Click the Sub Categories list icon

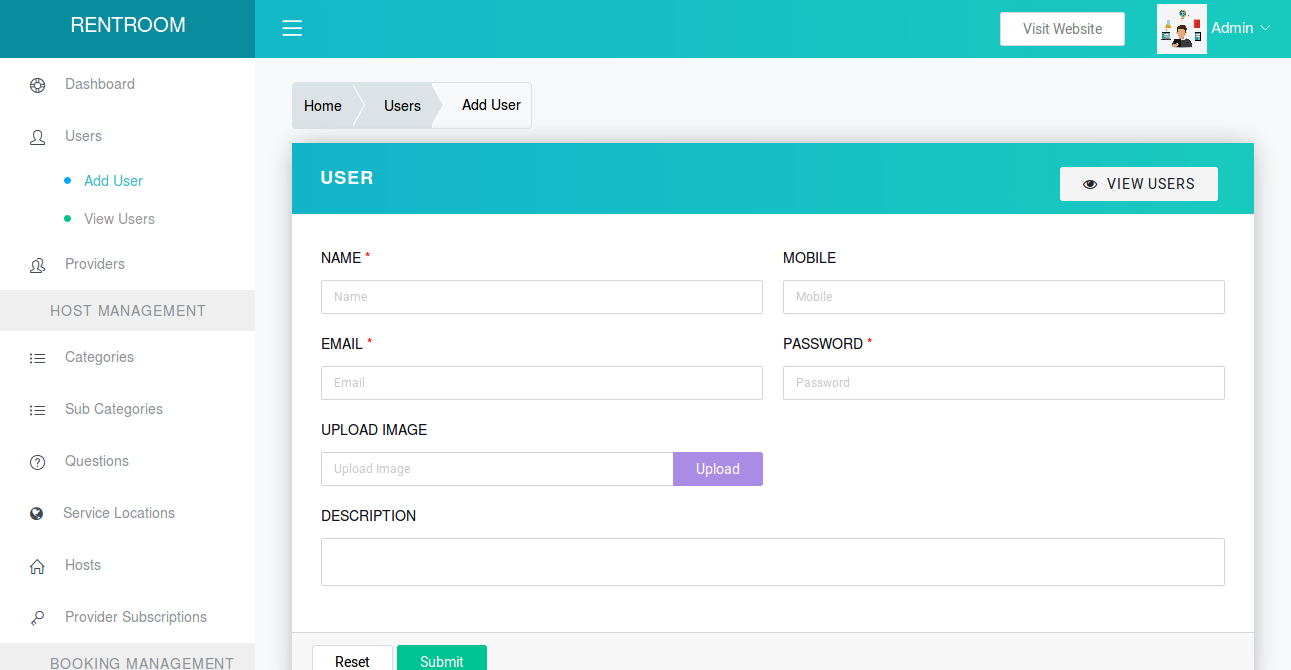click(37, 409)
